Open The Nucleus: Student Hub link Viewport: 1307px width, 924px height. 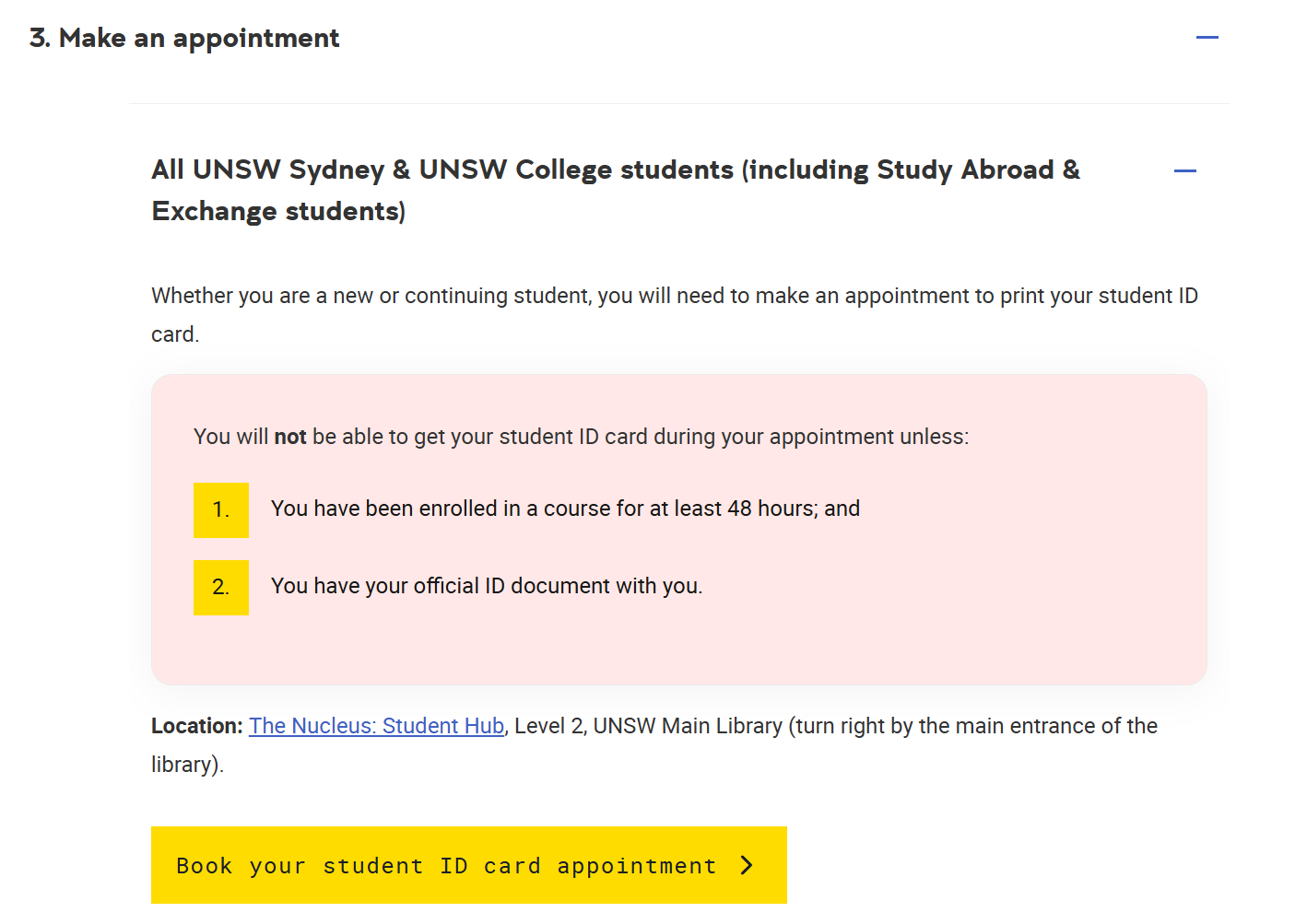point(376,726)
